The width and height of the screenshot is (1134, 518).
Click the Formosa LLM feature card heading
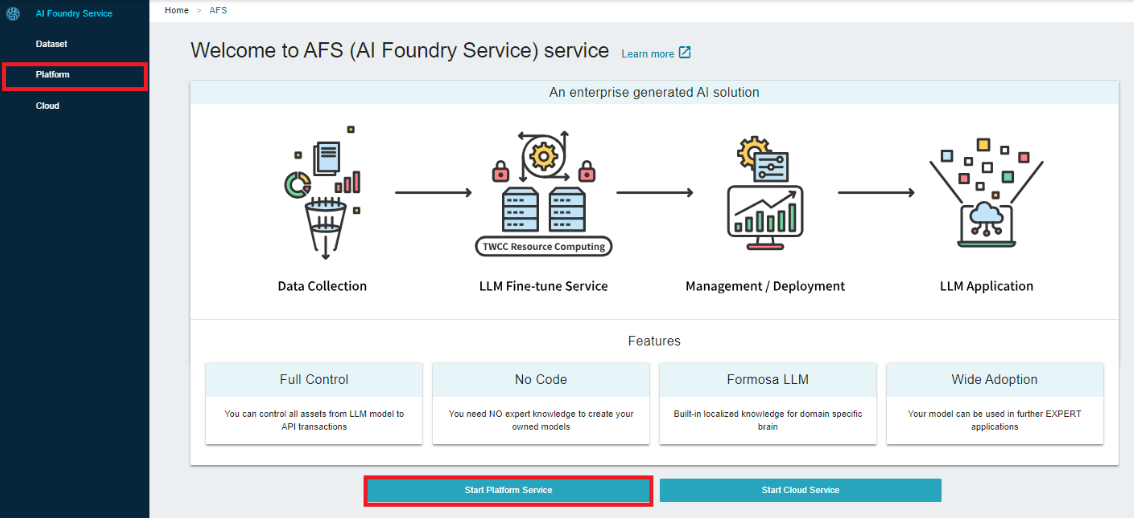point(768,379)
